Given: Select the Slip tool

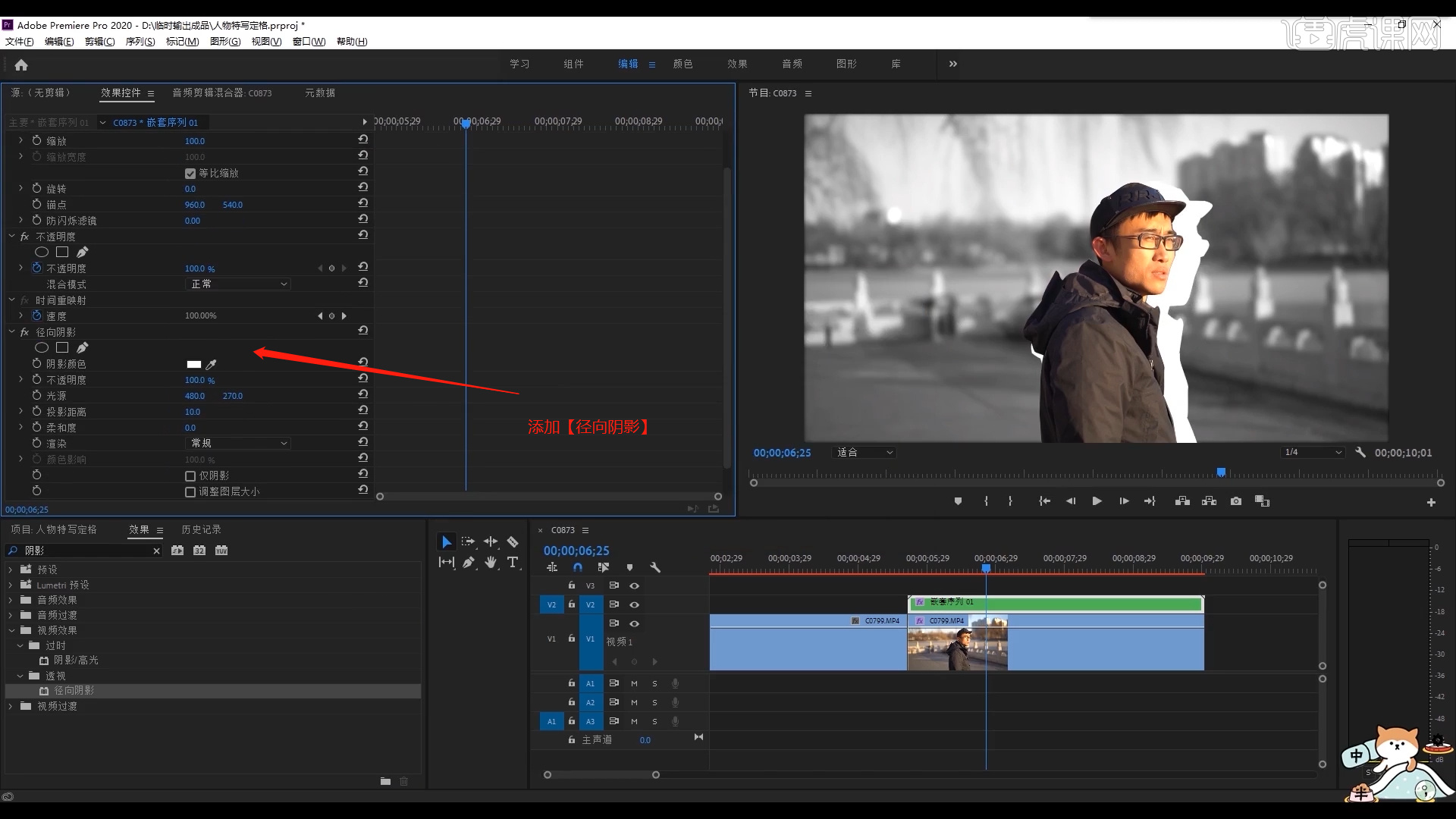Looking at the screenshot, I should point(446,562).
